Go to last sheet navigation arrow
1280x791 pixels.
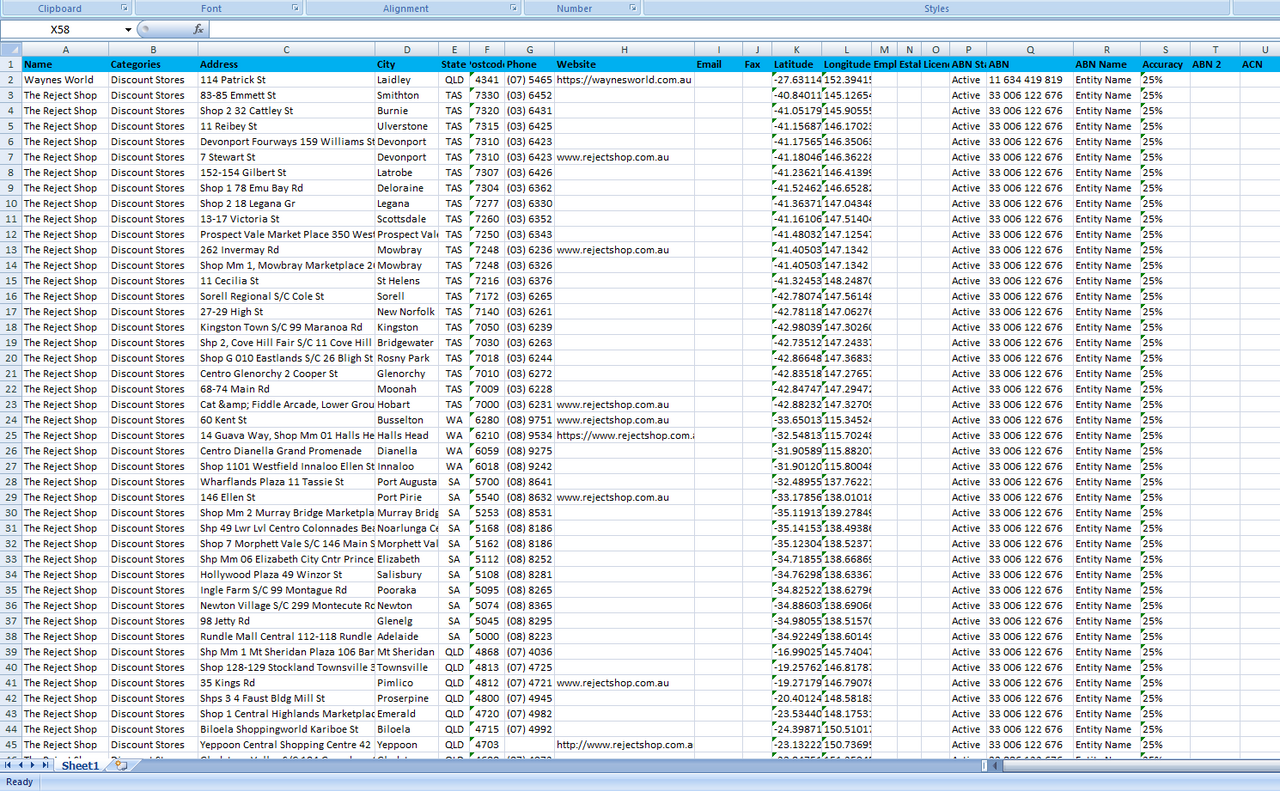[x=43, y=765]
